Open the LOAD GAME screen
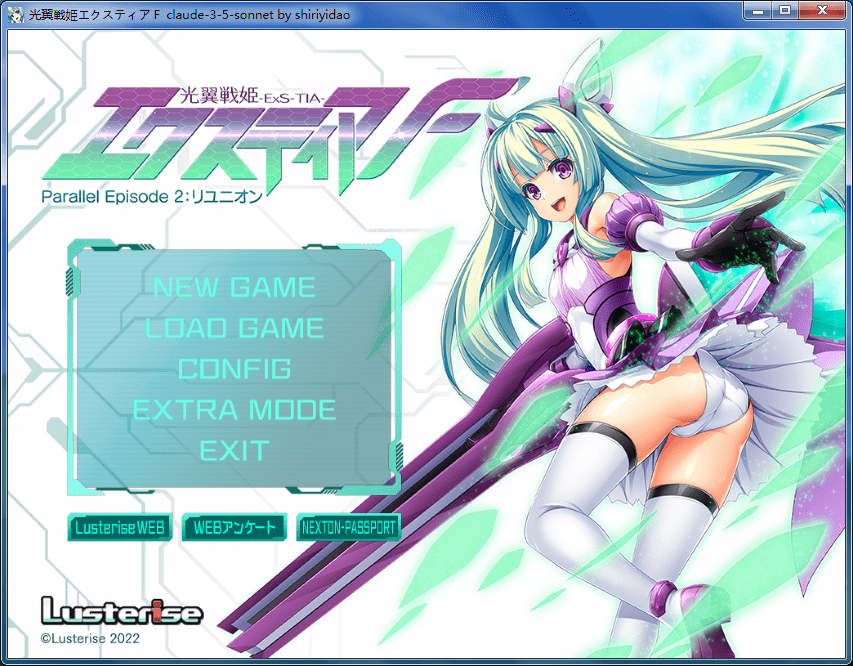The width and height of the screenshot is (853, 666). click(234, 328)
